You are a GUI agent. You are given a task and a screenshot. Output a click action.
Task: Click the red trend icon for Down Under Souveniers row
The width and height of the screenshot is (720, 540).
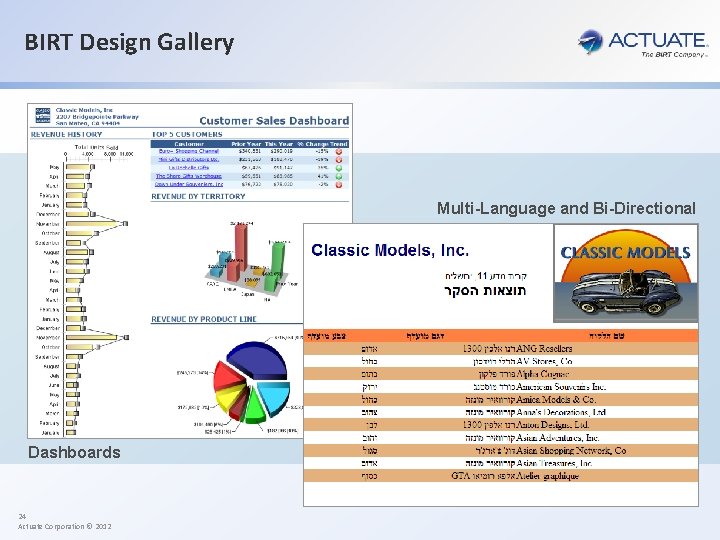(339, 185)
